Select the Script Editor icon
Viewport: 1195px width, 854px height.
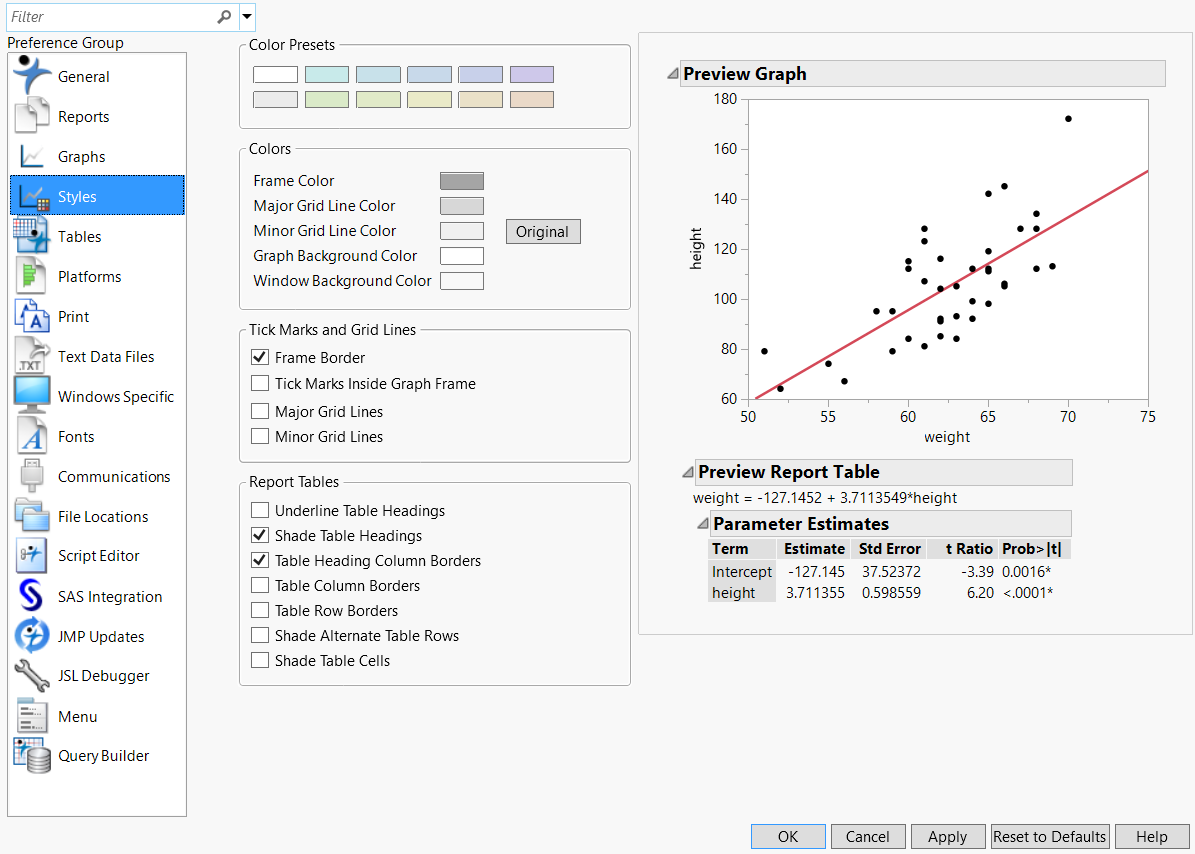(x=32, y=555)
